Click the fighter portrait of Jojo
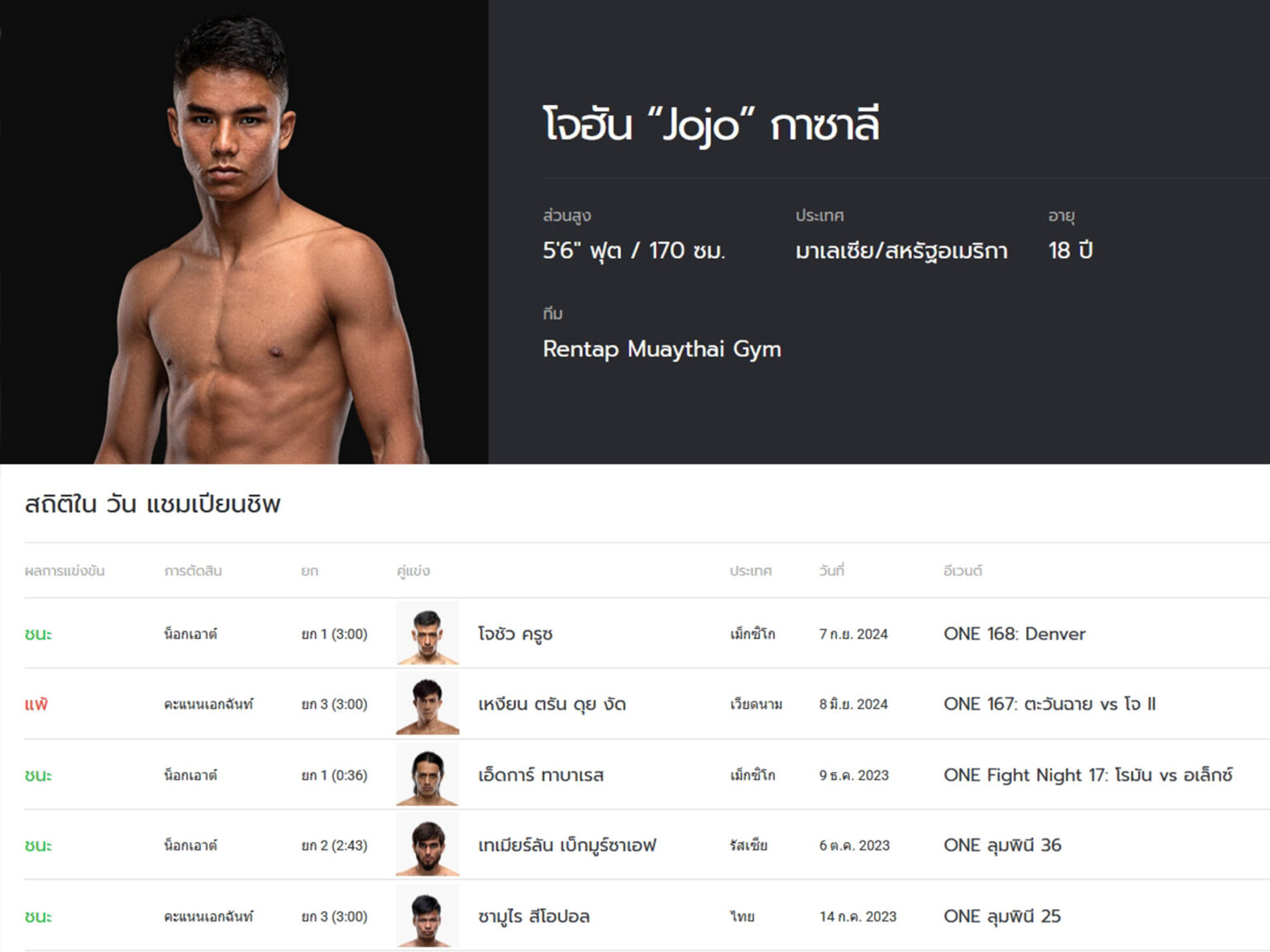The height and width of the screenshot is (952, 1270). point(260,240)
